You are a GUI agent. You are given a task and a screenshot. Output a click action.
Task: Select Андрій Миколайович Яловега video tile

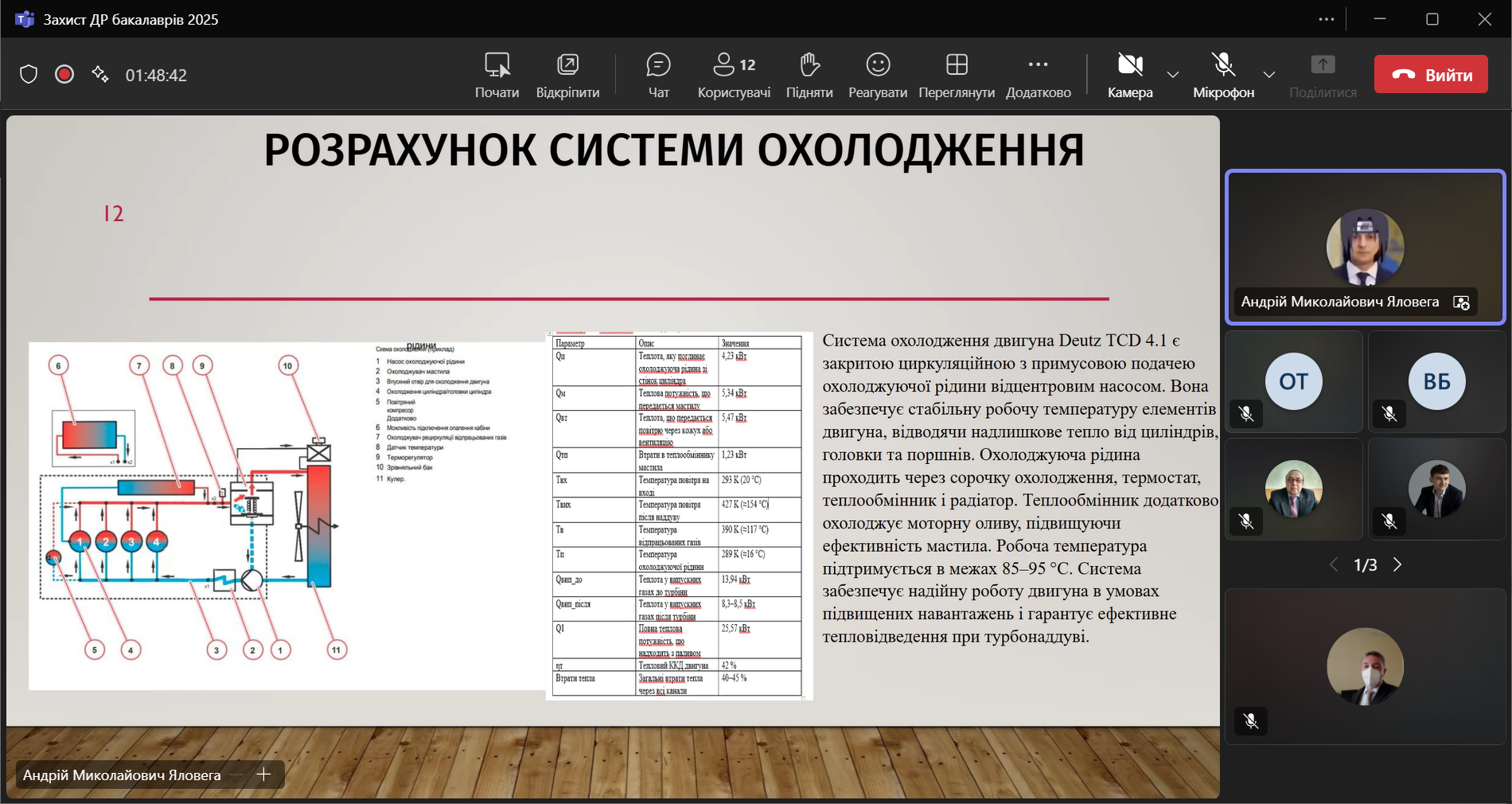[x=1365, y=247]
